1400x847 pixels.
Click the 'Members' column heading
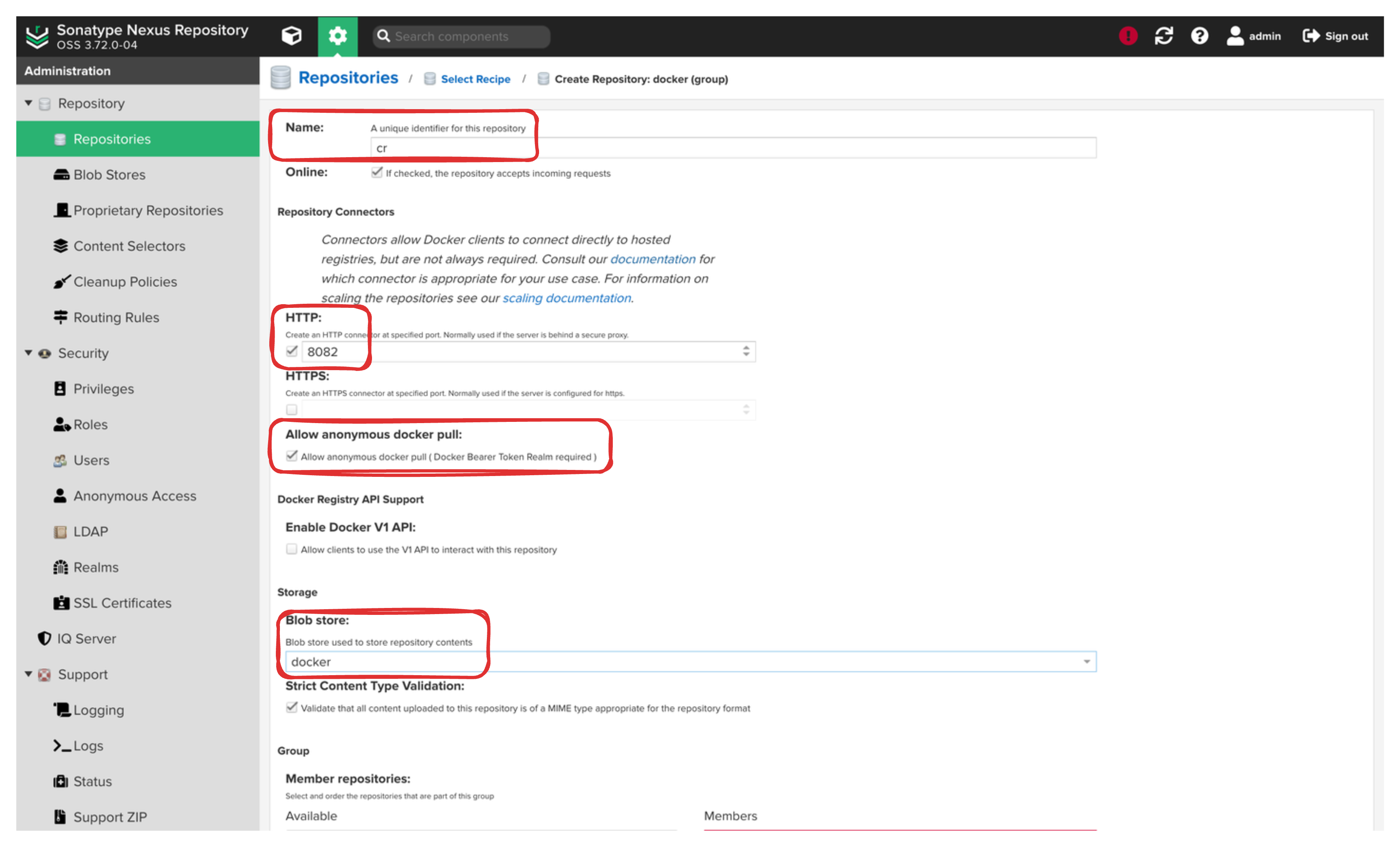[731, 816]
